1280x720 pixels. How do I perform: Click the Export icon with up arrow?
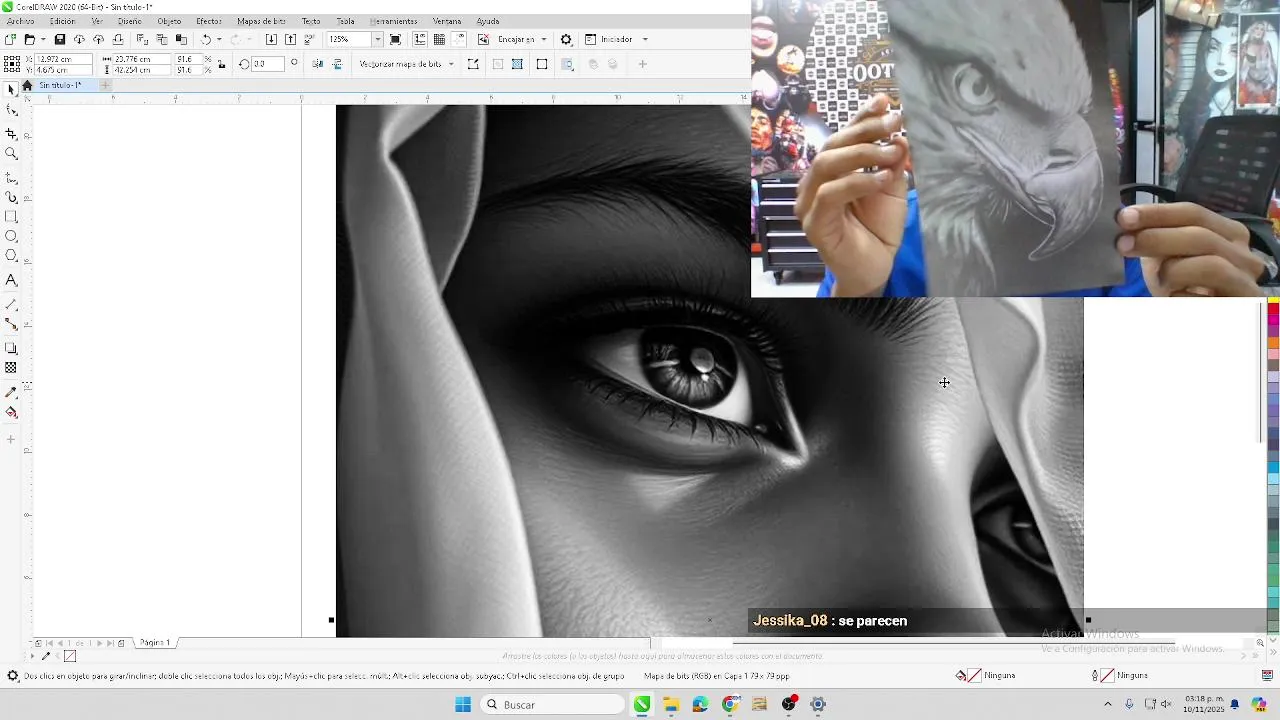290,39
